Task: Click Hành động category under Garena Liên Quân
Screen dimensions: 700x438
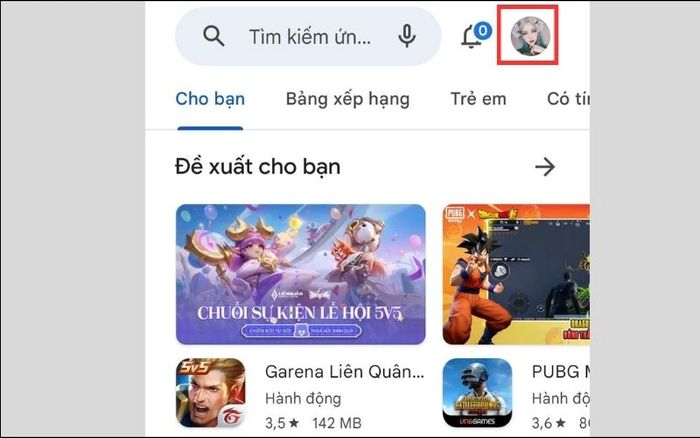Action: point(303,399)
